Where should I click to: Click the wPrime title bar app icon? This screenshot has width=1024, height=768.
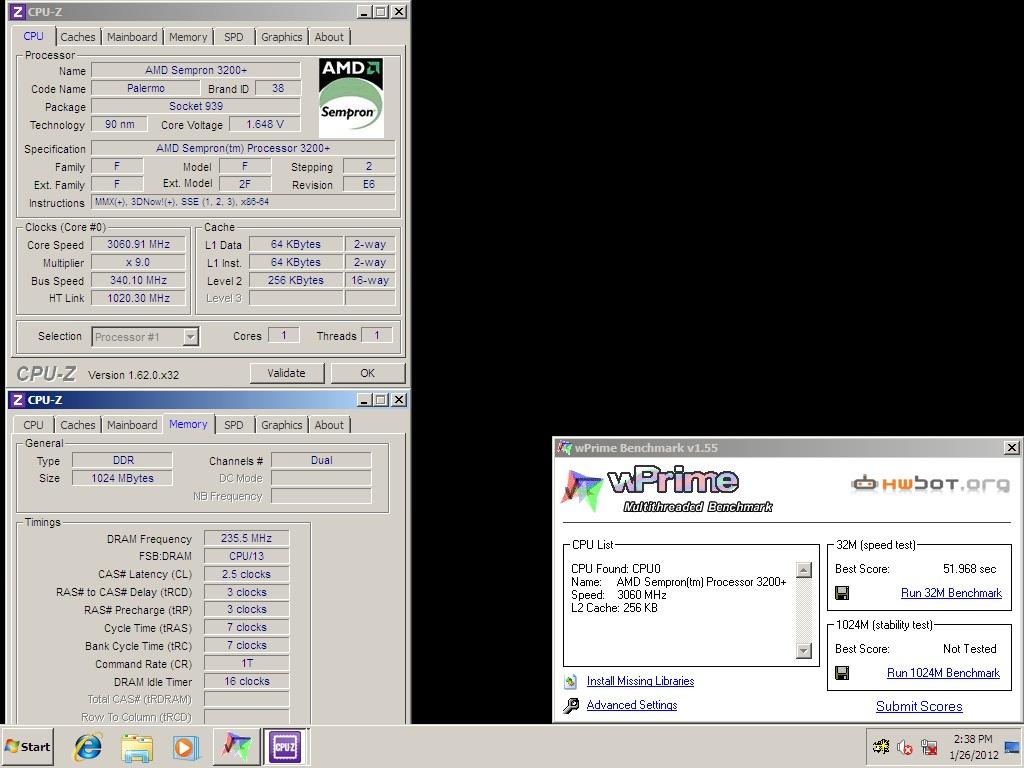pos(563,447)
